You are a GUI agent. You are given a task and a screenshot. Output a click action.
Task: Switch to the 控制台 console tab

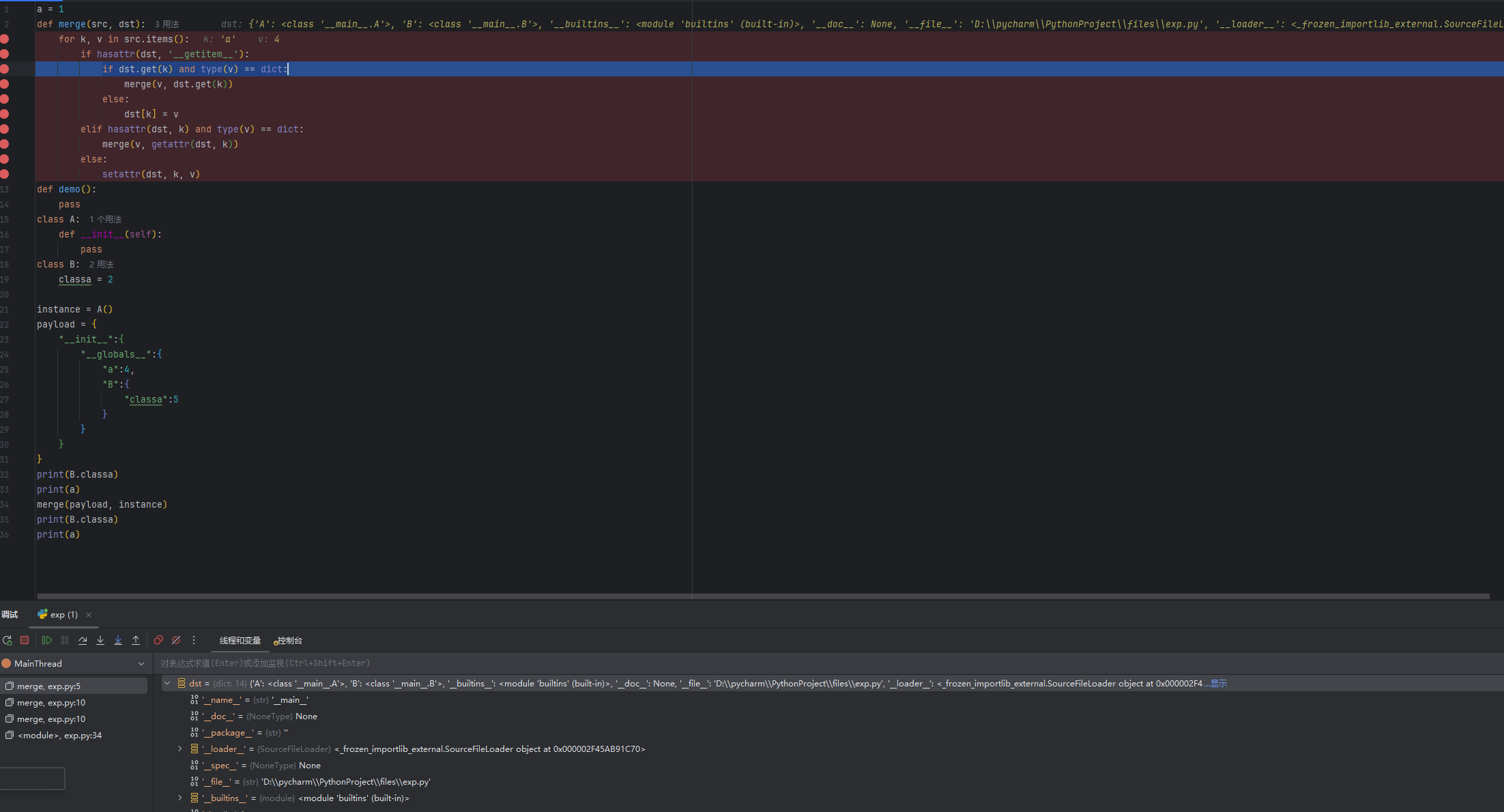pos(289,640)
